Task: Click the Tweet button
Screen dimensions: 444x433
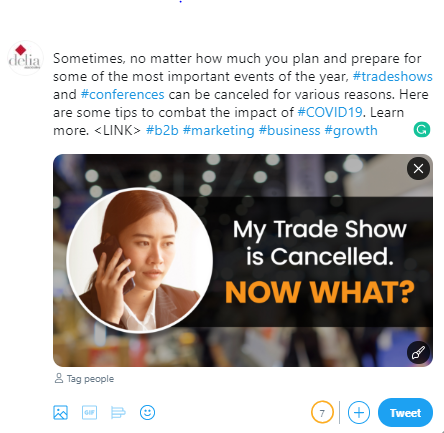Action: (405, 413)
